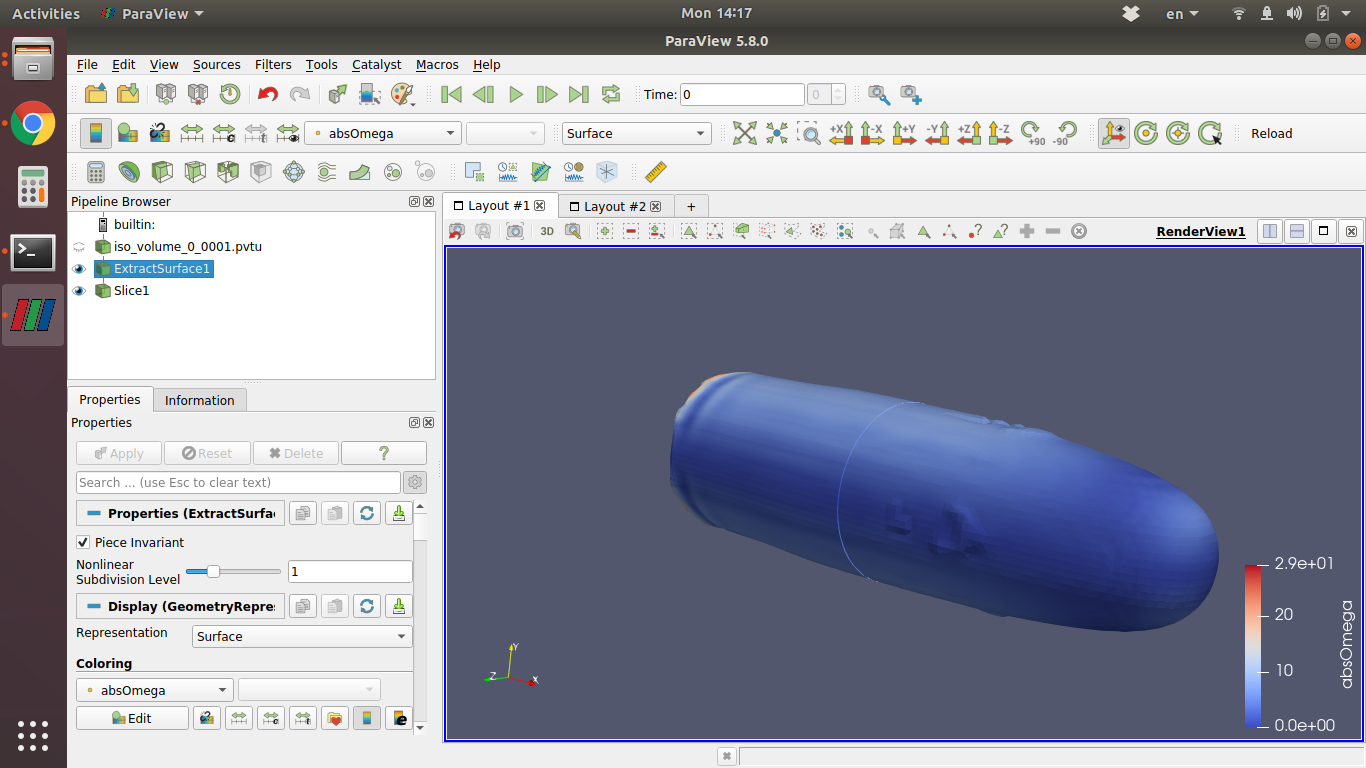Open the en language indicator dropdown
Image resolution: width=1366 pixels, height=768 pixels.
point(1182,13)
